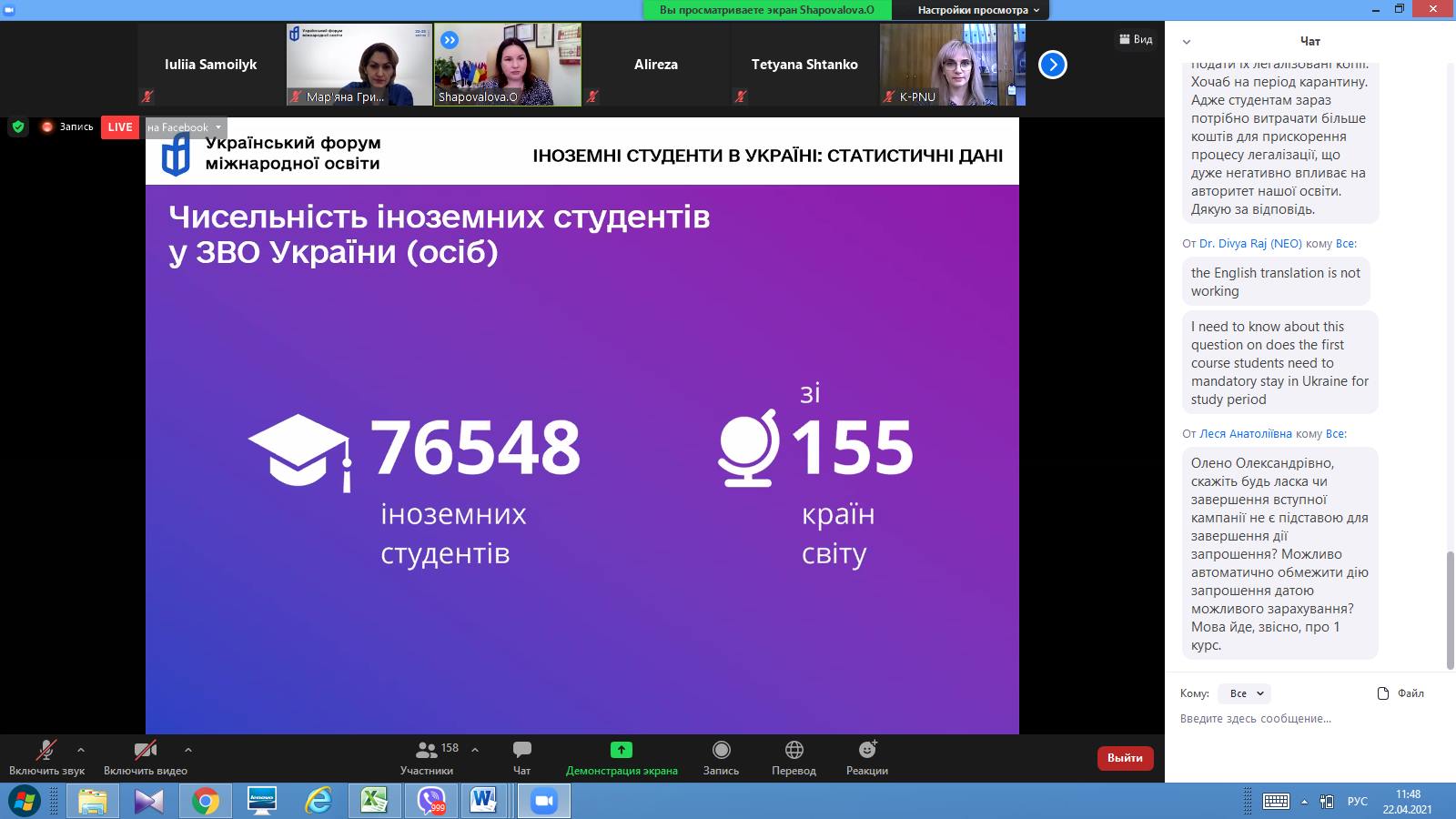The height and width of the screenshot is (819, 1456).
Task: Select Мар'яна video thumbnail
Action: pos(359,65)
